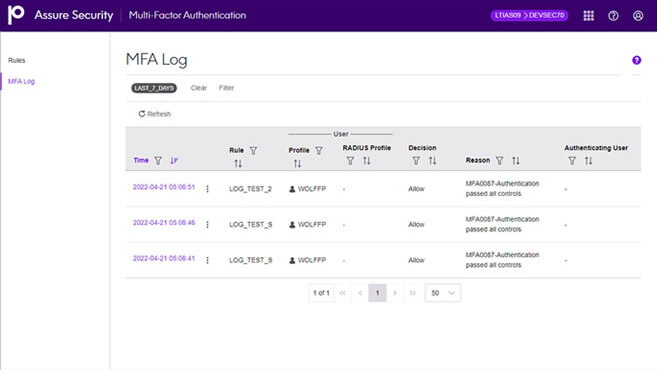Screen dimensions: 657x370
Task: Go to next page of results
Action: (395, 293)
